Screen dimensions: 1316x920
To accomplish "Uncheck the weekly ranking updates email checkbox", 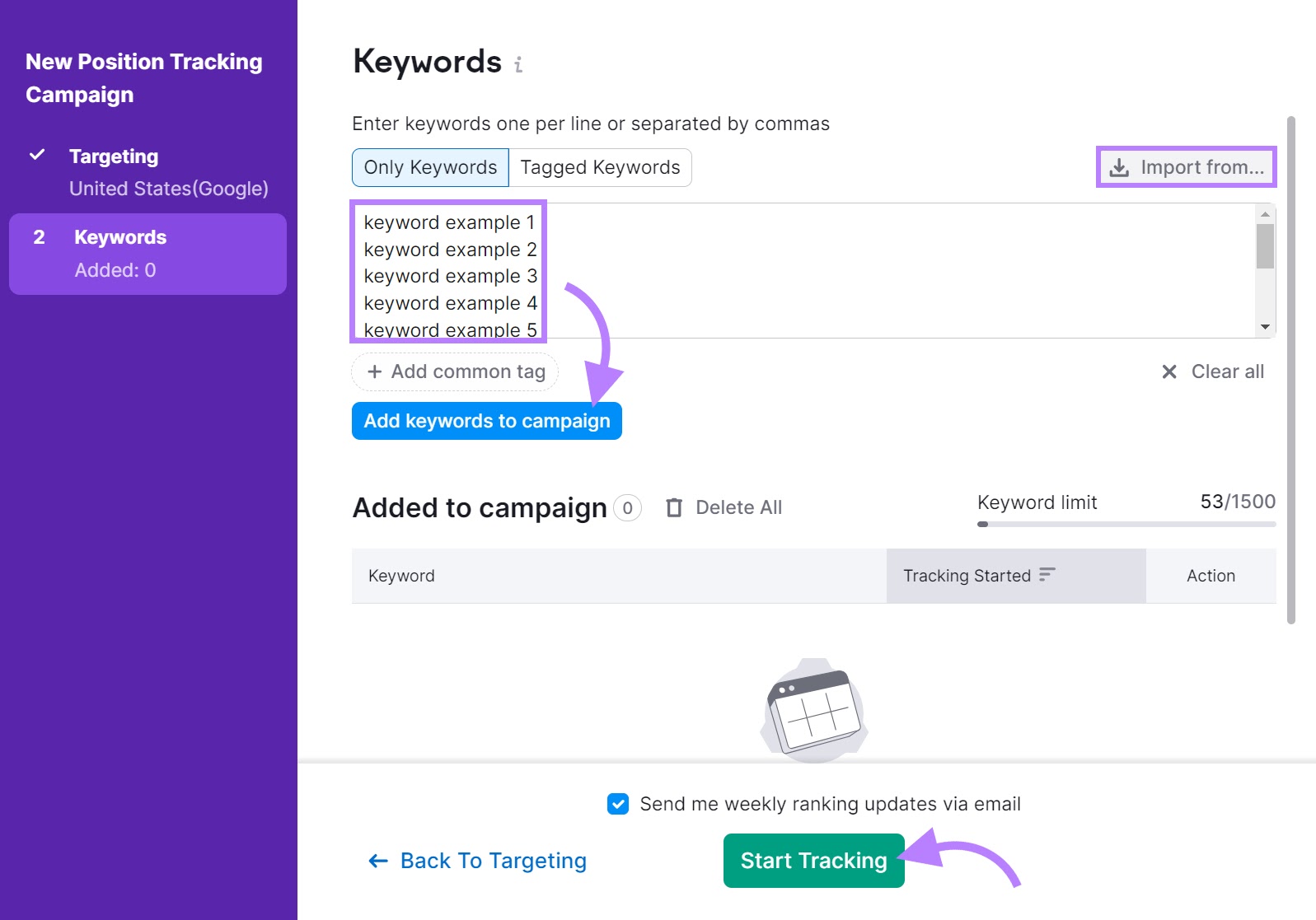I will pyautogui.click(x=617, y=804).
